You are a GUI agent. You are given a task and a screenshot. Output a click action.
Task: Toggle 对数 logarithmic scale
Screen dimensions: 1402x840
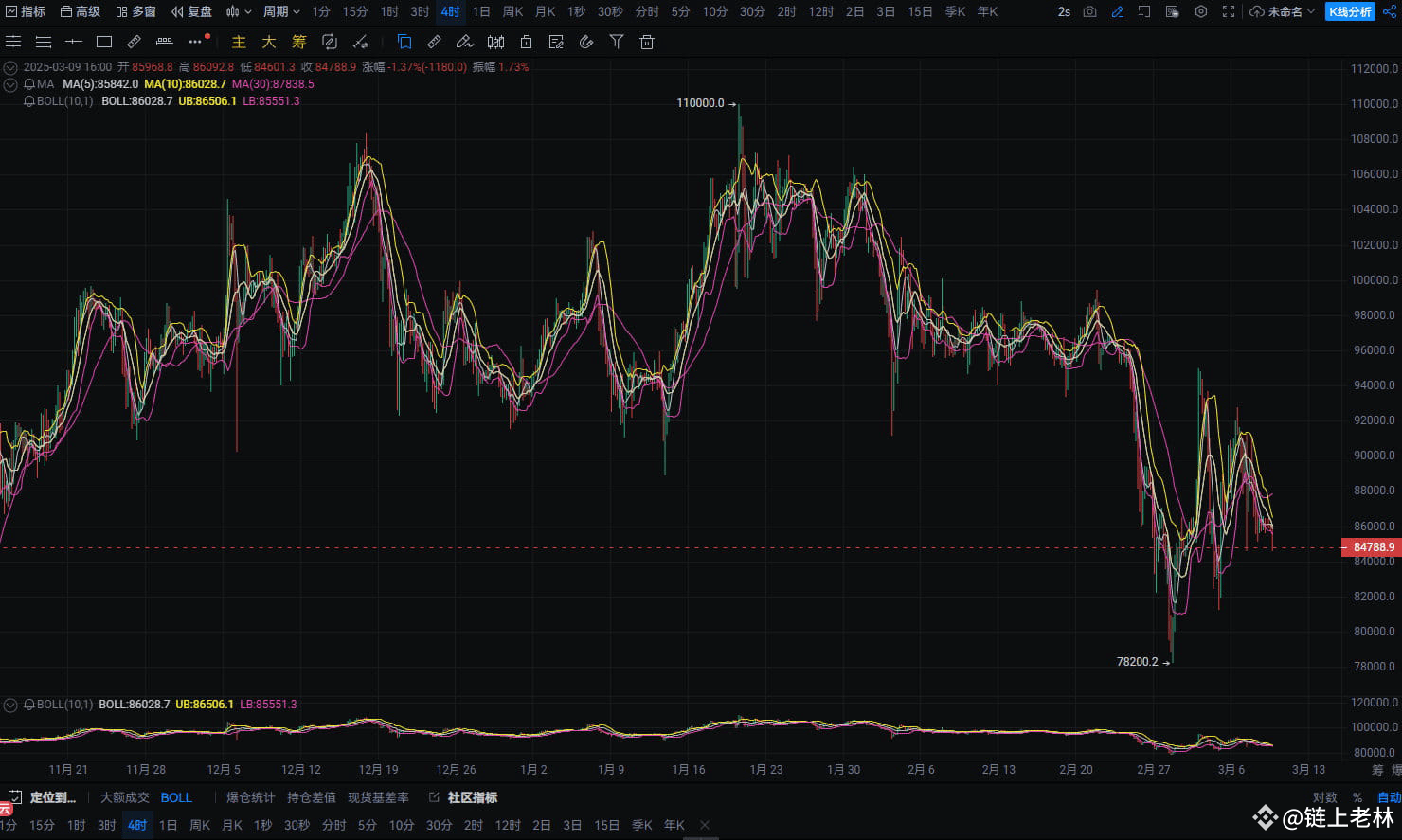coord(1324,797)
